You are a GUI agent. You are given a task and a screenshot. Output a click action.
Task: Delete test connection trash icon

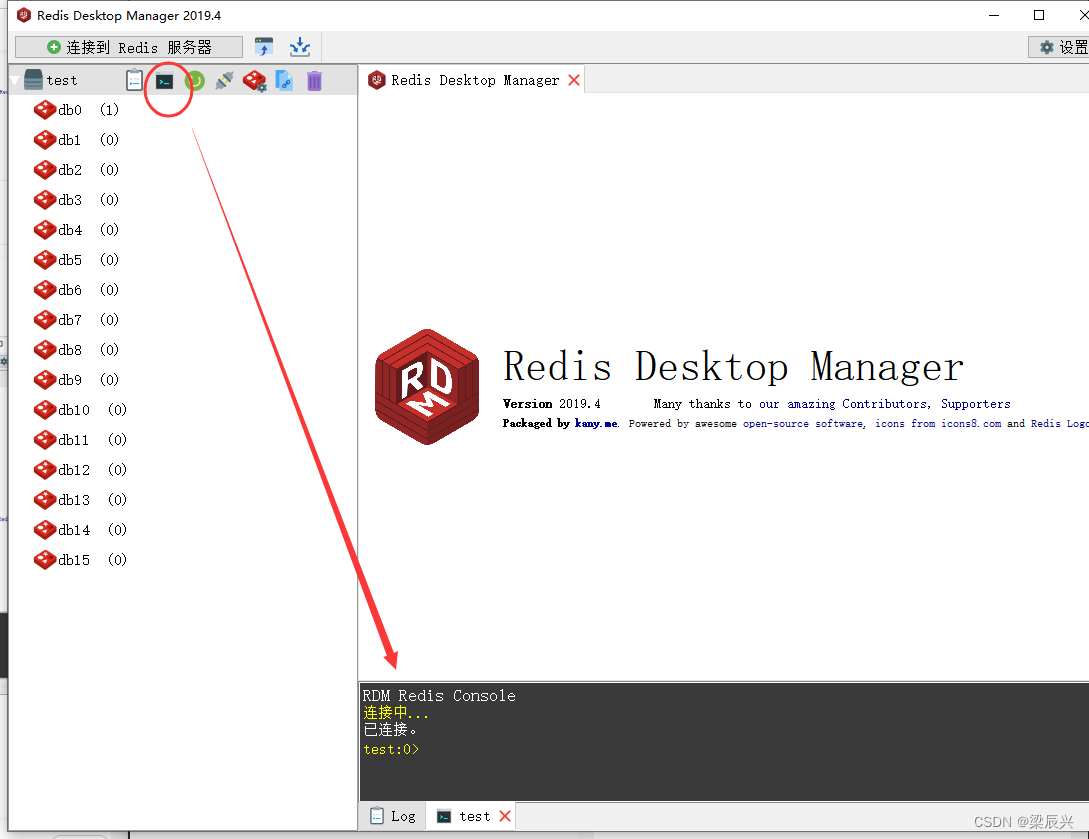tap(315, 81)
